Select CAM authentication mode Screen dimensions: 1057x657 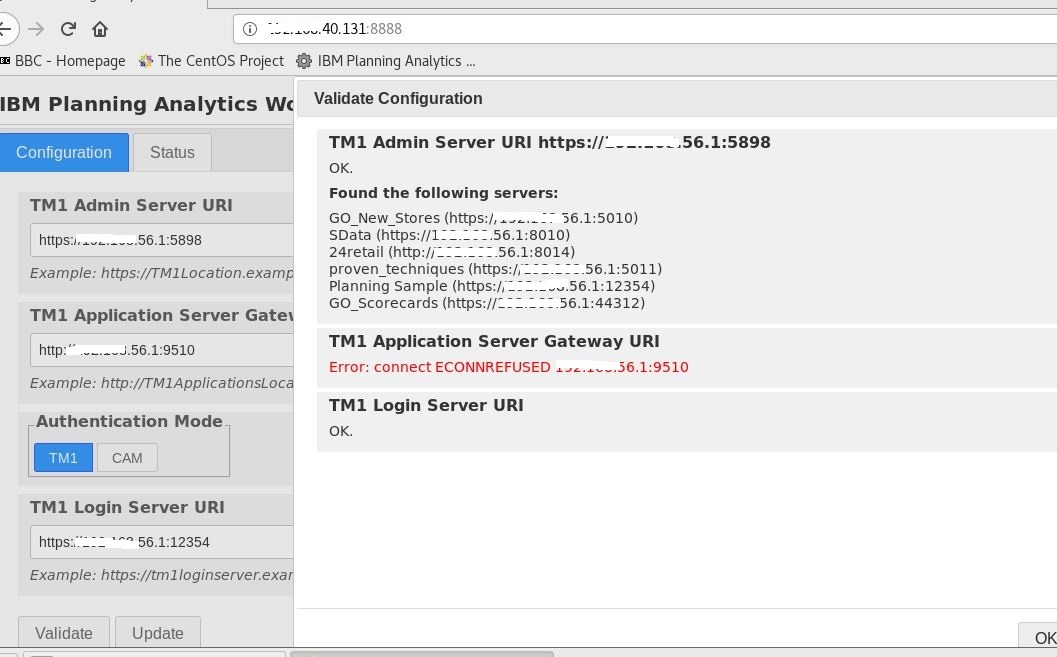pos(127,458)
